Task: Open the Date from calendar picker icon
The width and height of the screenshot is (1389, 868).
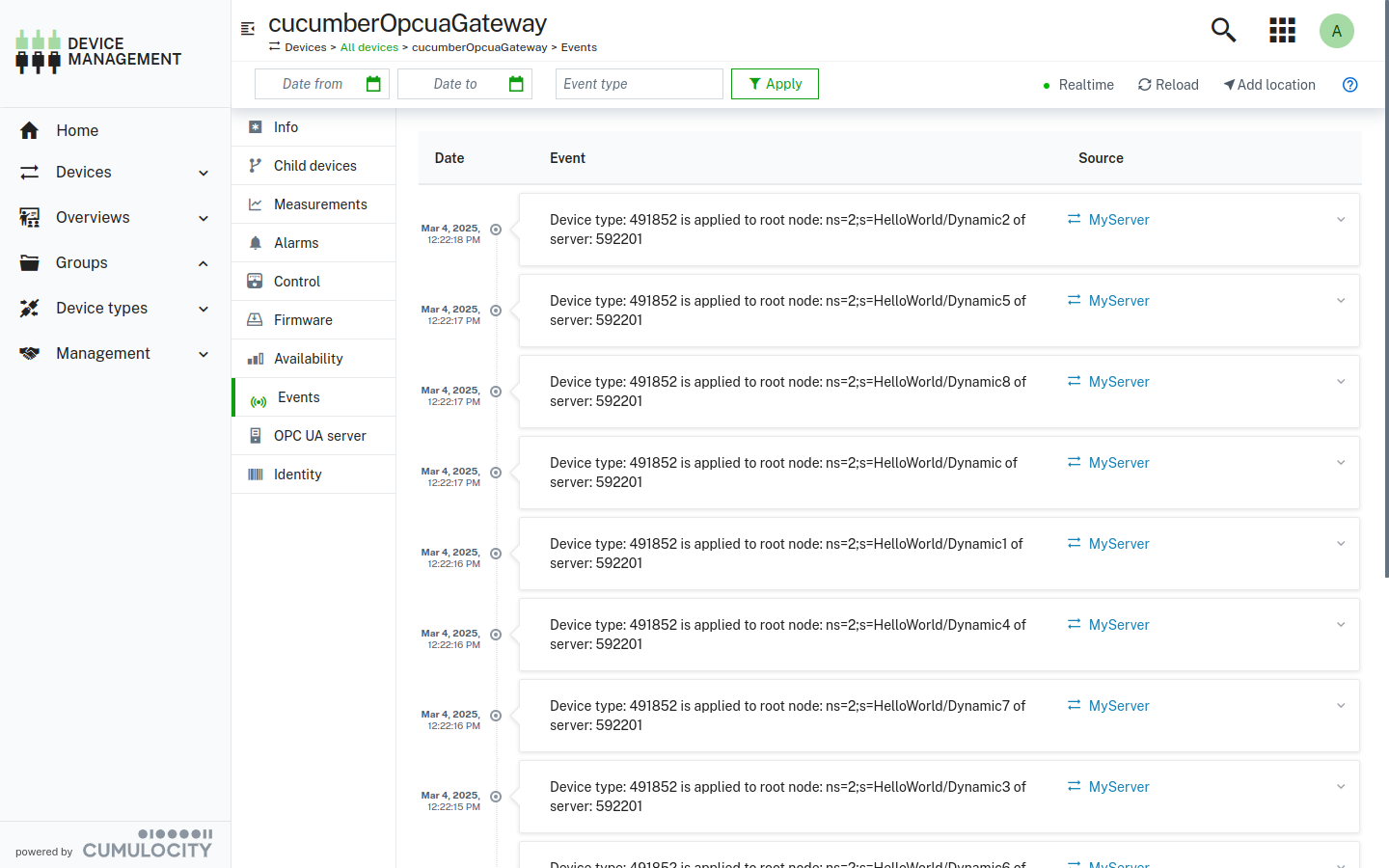Action: click(373, 84)
